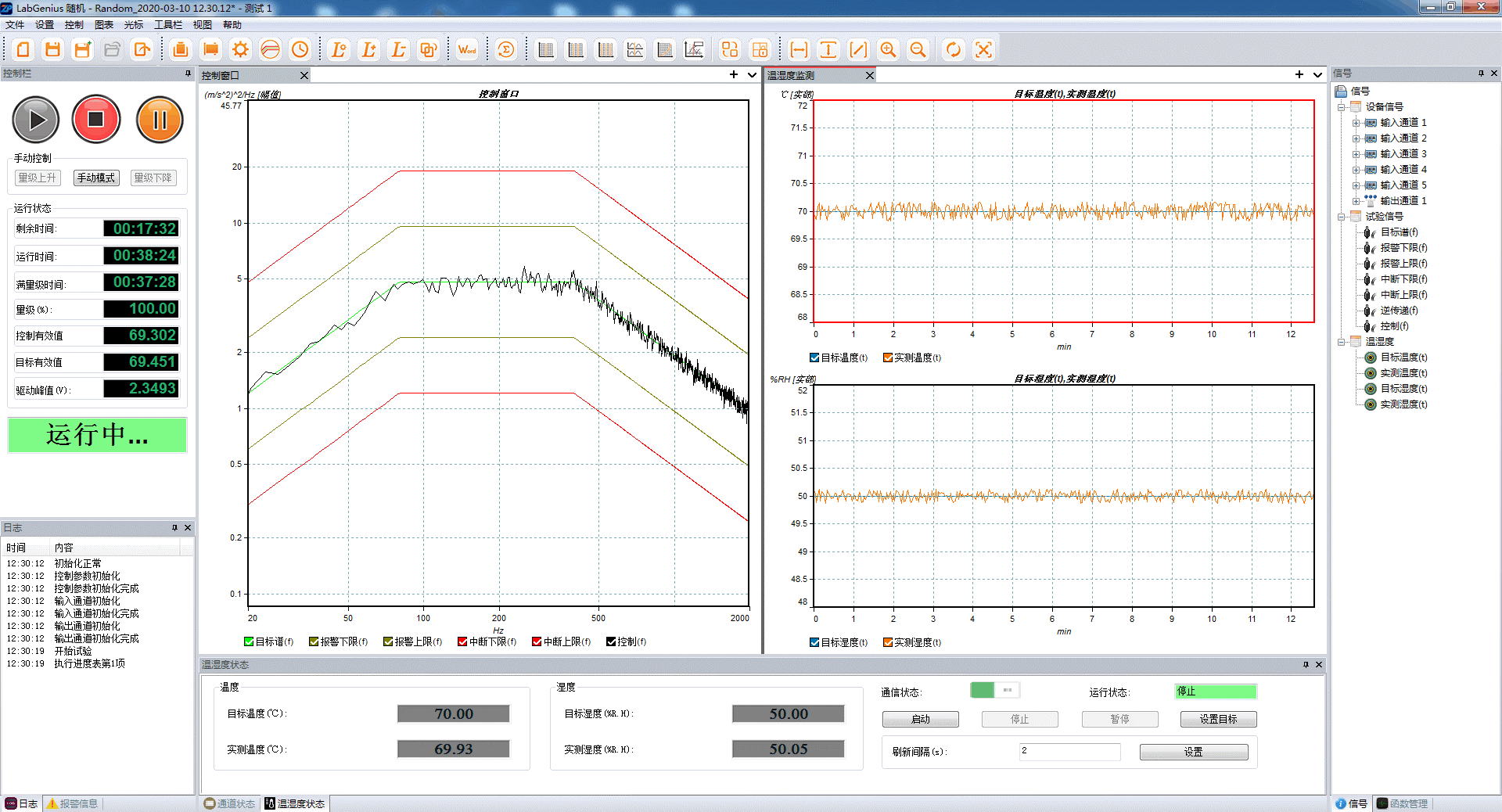This screenshot has width=1502, height=812.
Task: Click the 设置 button beside refresh interval
Action: [1194, 752]
